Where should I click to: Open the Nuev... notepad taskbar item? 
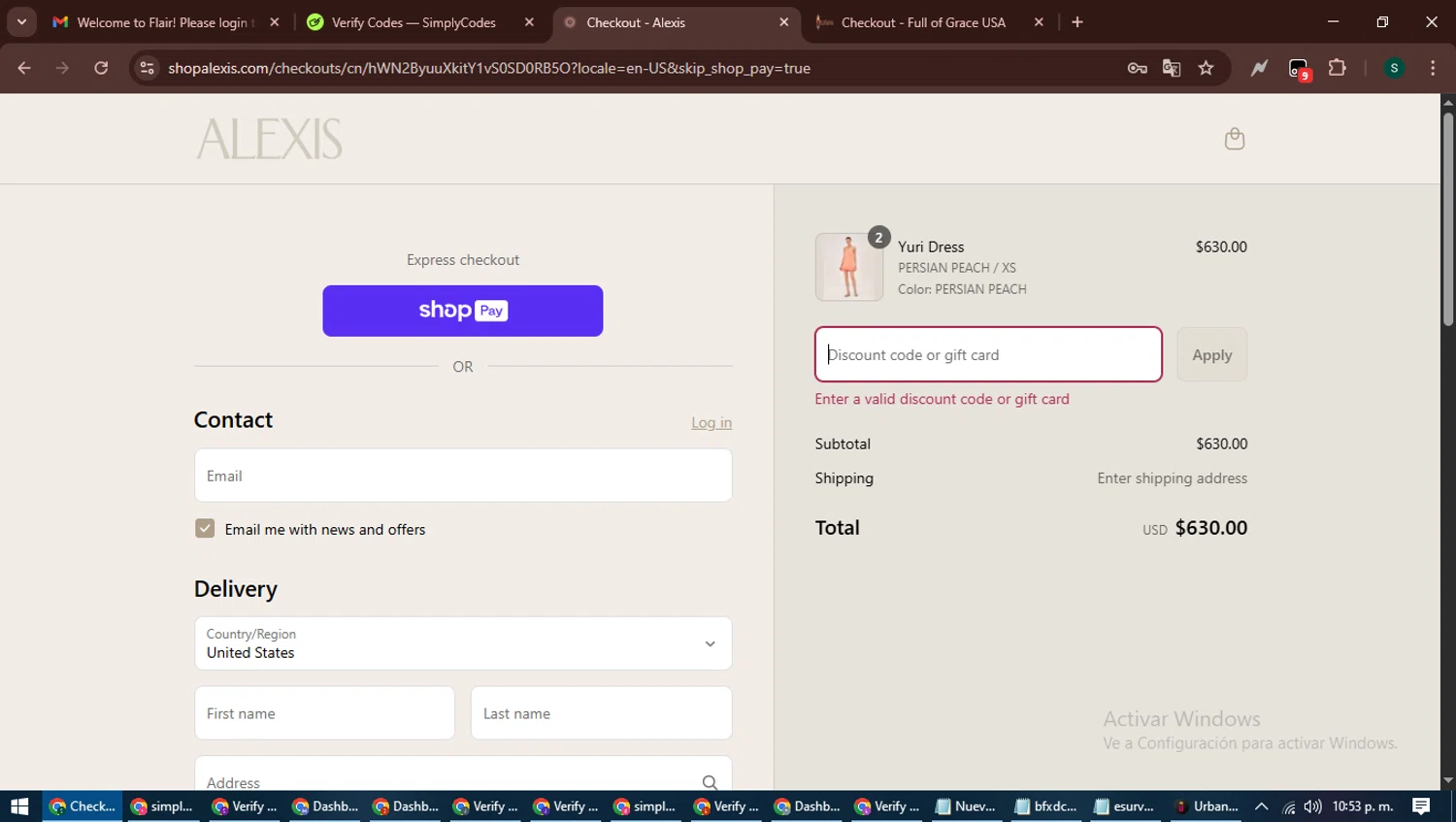tap(965, 806)
